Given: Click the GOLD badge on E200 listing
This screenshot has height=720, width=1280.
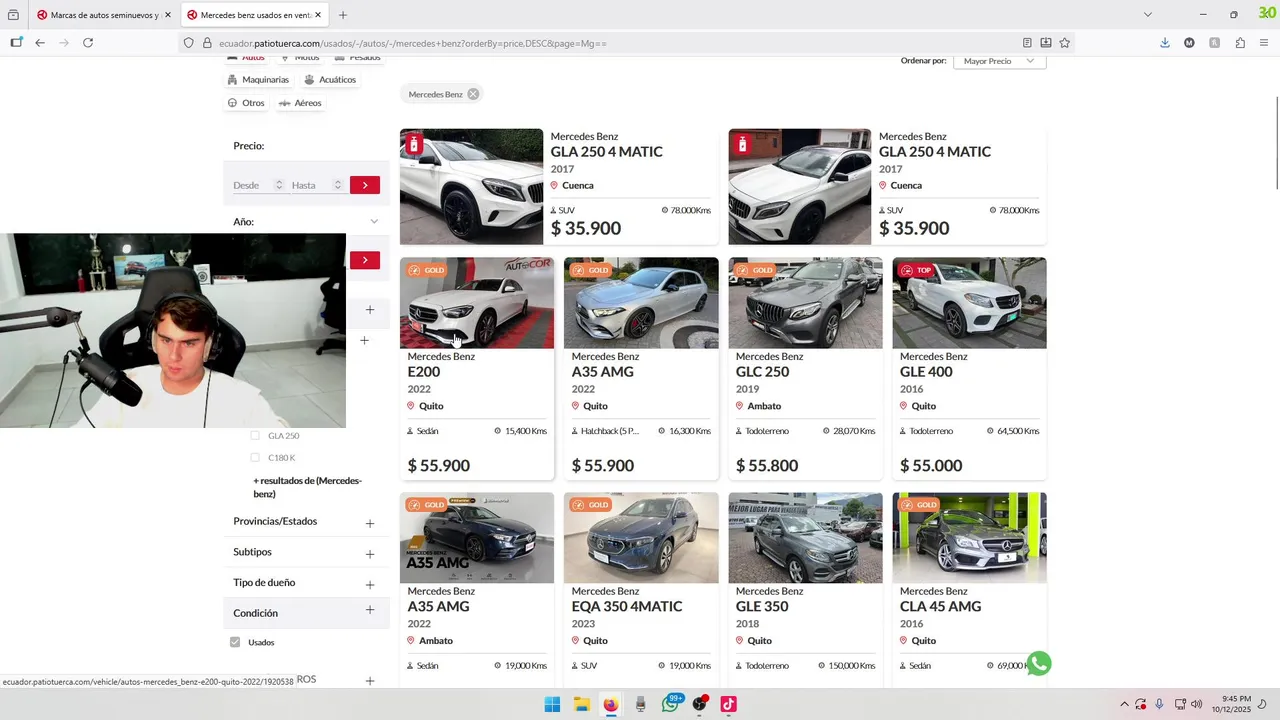Looking at the screenshot, I should tap(427, 270).
